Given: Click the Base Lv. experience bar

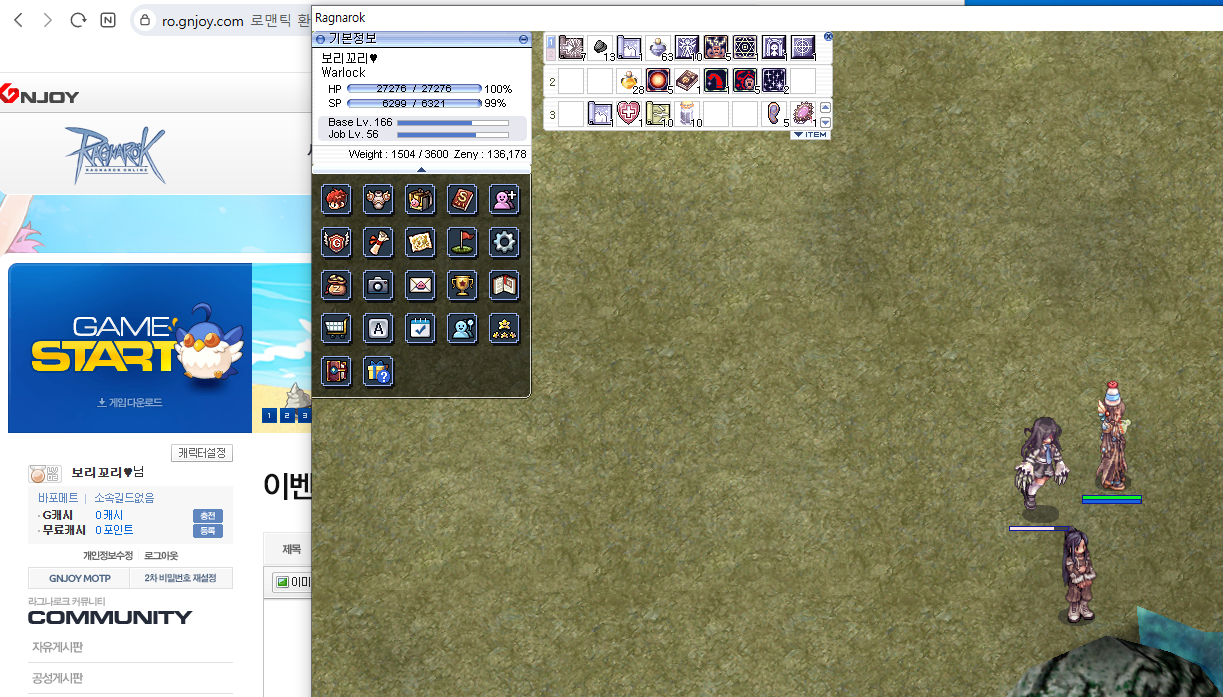Looking at the screenshot, I should [453, 122].
